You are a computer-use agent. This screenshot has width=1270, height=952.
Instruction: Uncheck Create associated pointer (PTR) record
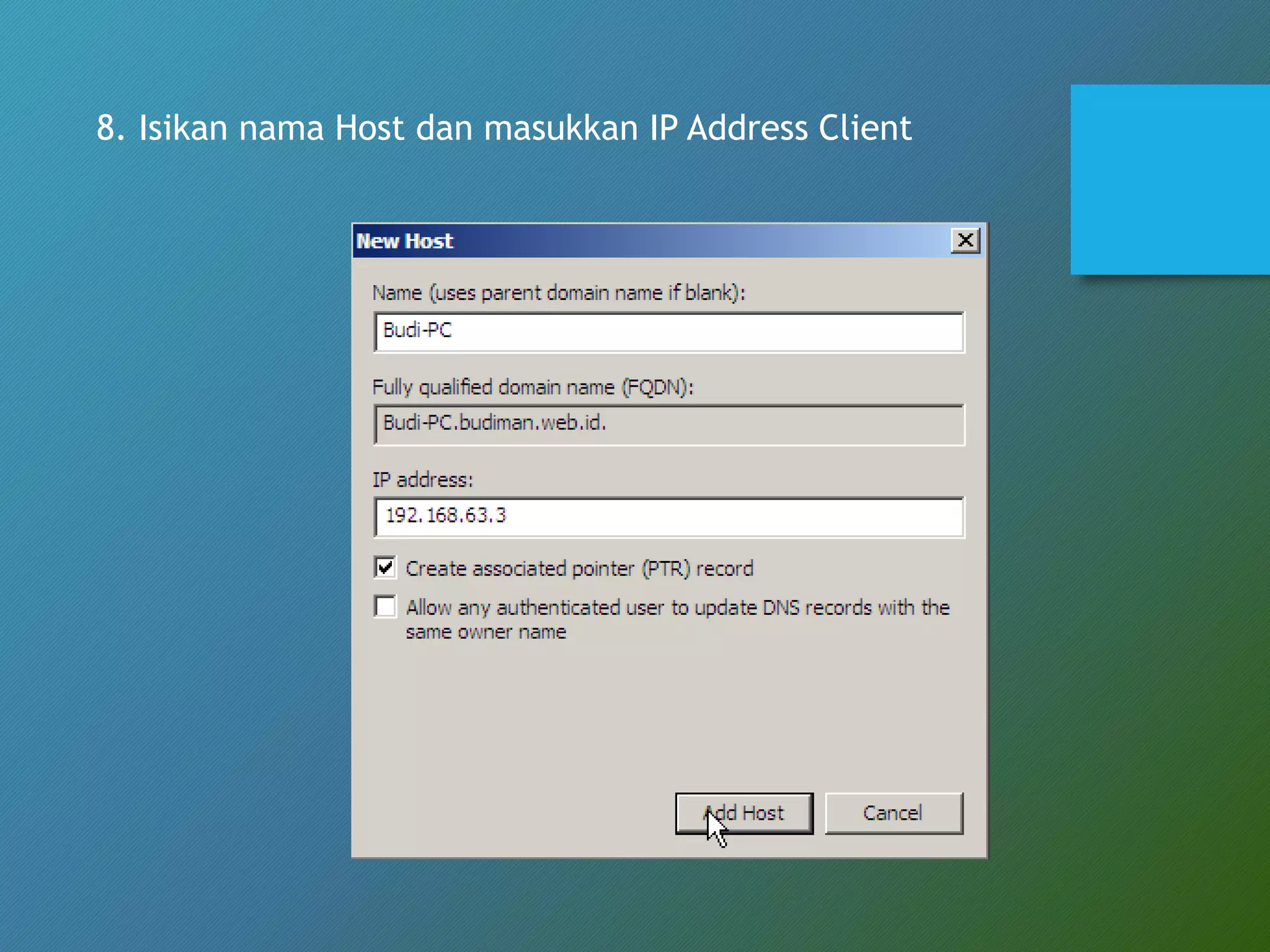click(x=385, y=567)
